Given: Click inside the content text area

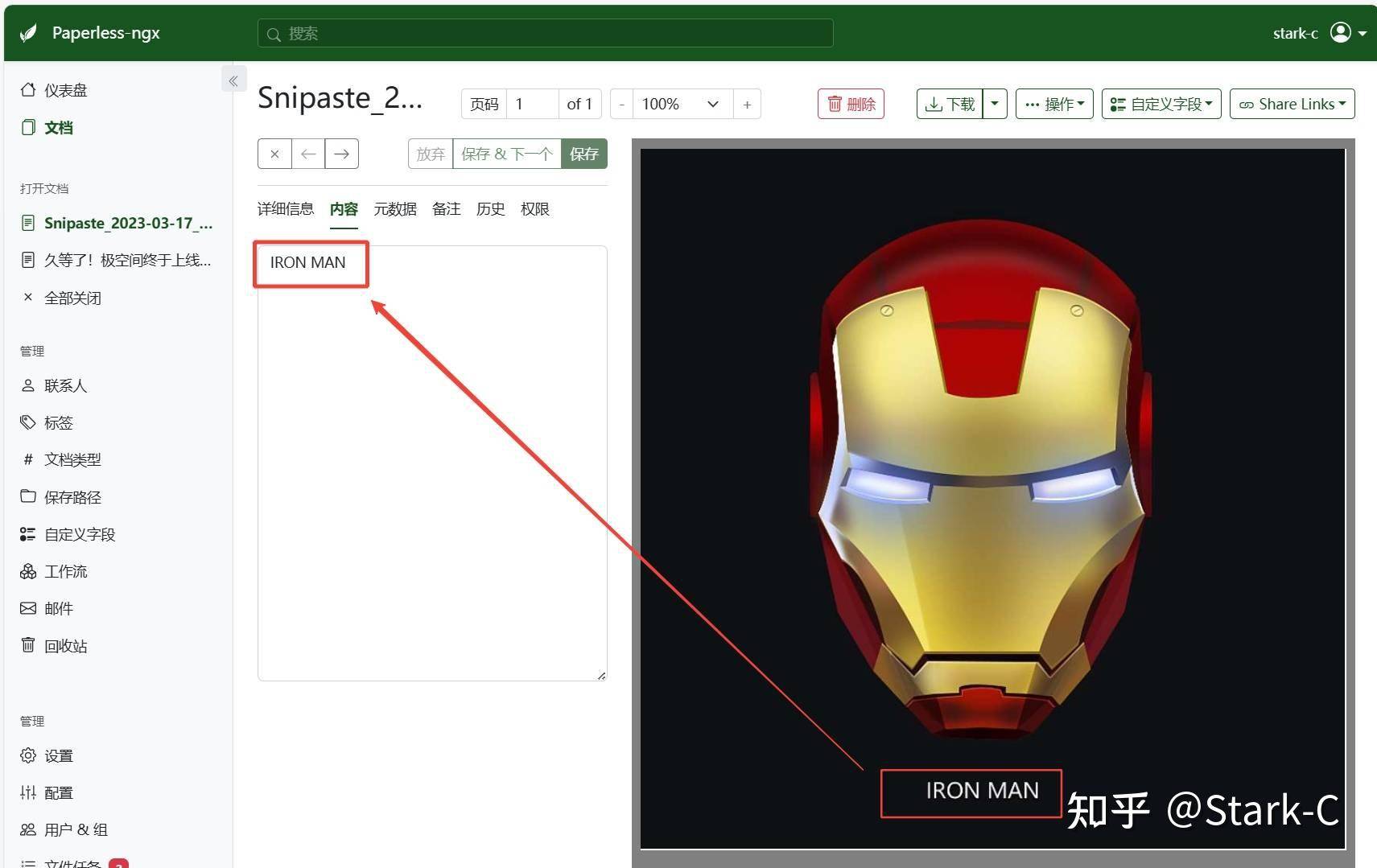Looking at the screenshot, I should point(432,463).
